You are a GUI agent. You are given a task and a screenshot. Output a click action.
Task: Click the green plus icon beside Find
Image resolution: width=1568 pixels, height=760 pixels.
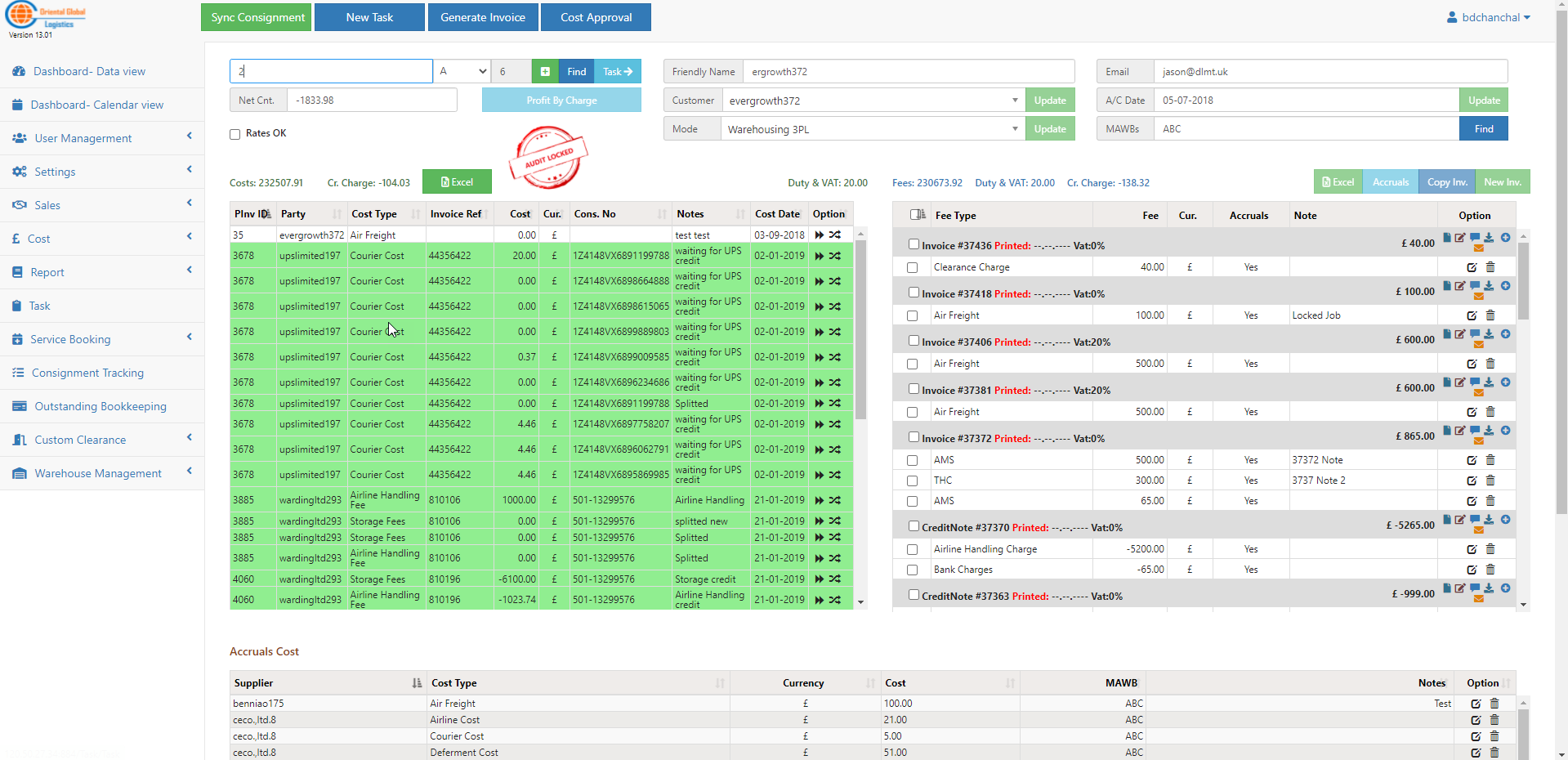tap(545, 72)
